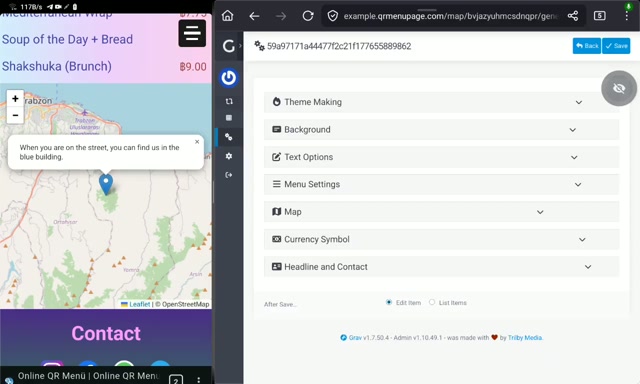Zoom in on the Leaflet map
Image resolution: width=640 pixels, height=384 pixels.
pos(15,99)
